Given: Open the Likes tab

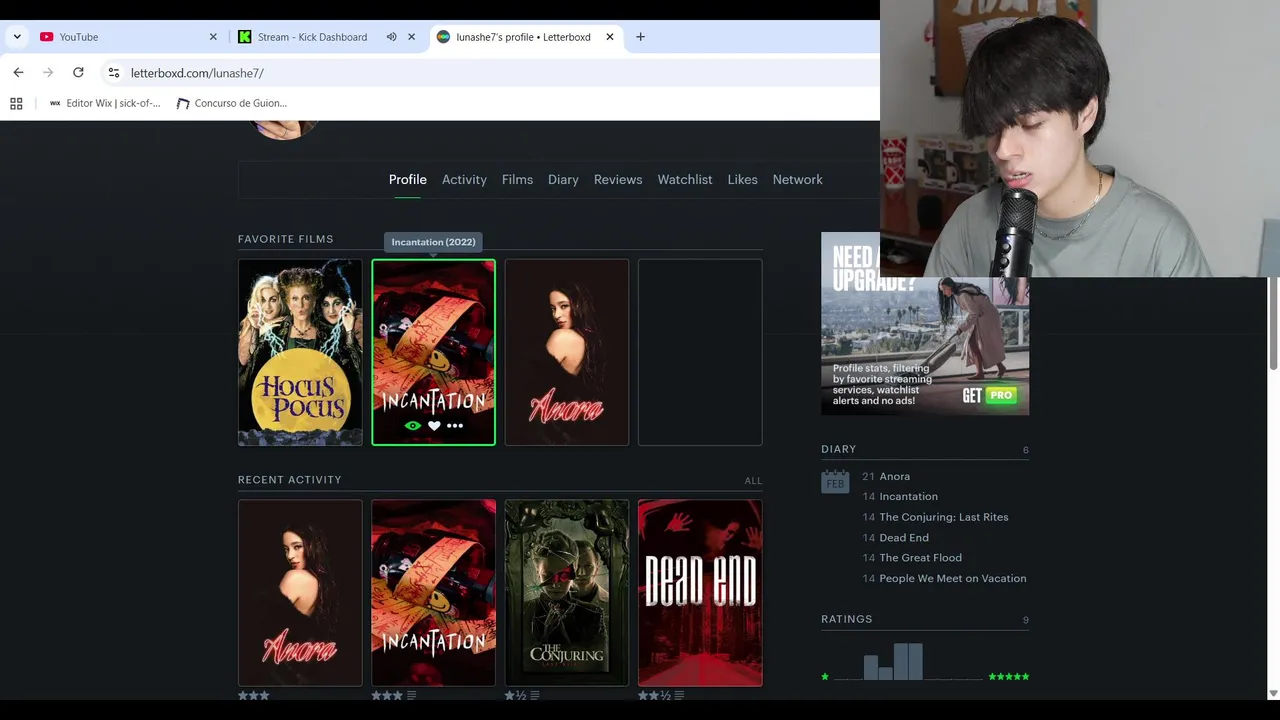Looking at the screenshot, I should pyautogui.click(x=742, y=180).
